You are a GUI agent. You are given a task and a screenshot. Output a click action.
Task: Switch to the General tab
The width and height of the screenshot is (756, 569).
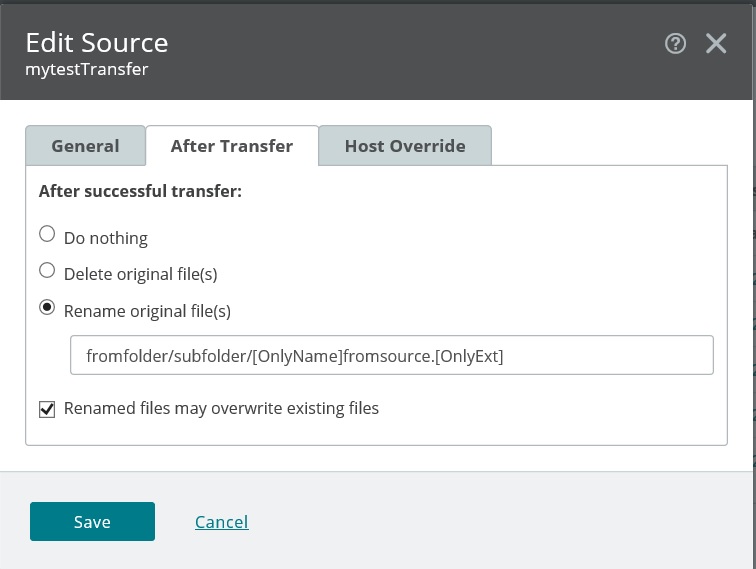tap(85, 146)
